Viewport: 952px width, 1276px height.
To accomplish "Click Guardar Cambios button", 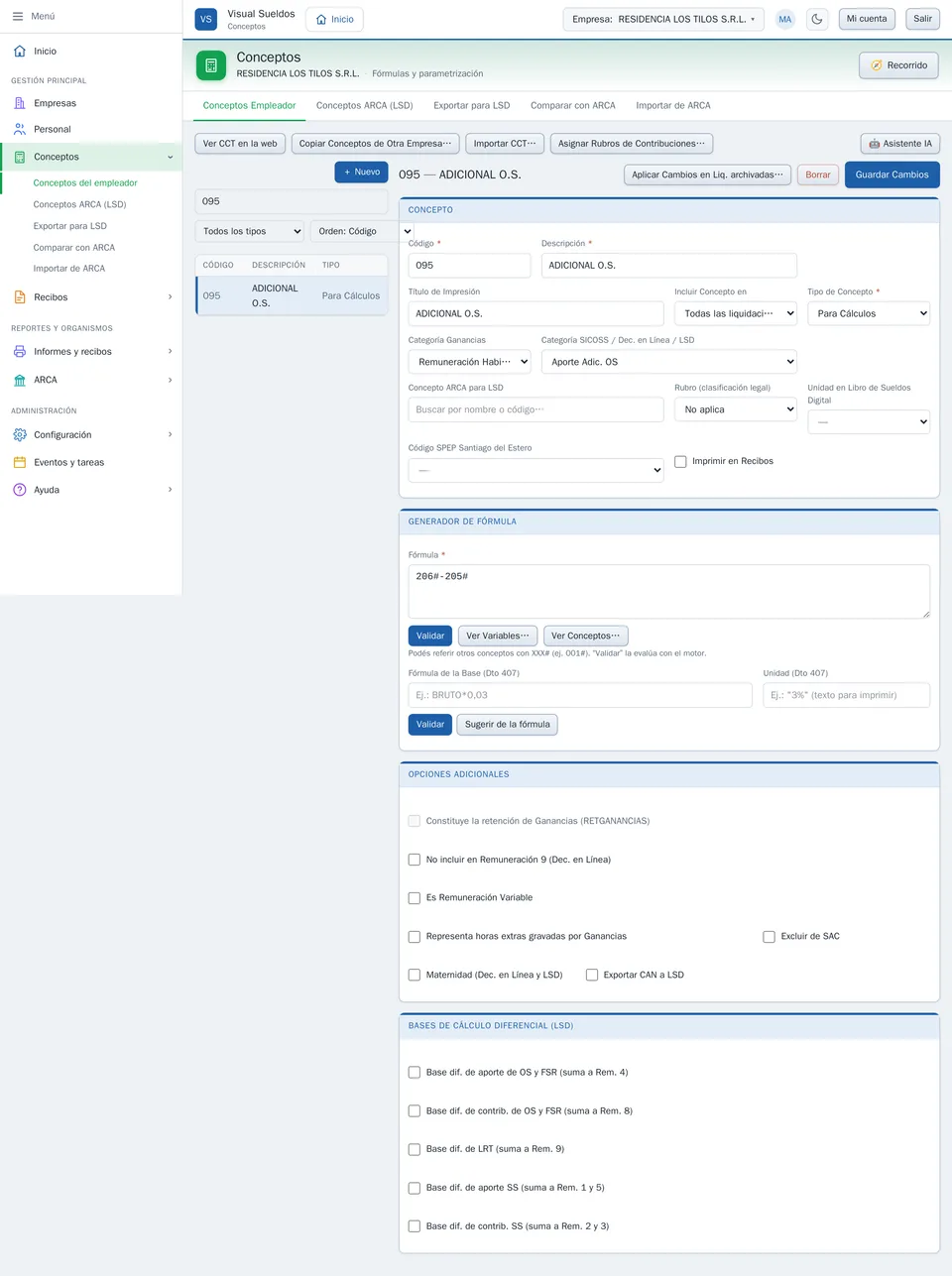I will click(892, 174).
